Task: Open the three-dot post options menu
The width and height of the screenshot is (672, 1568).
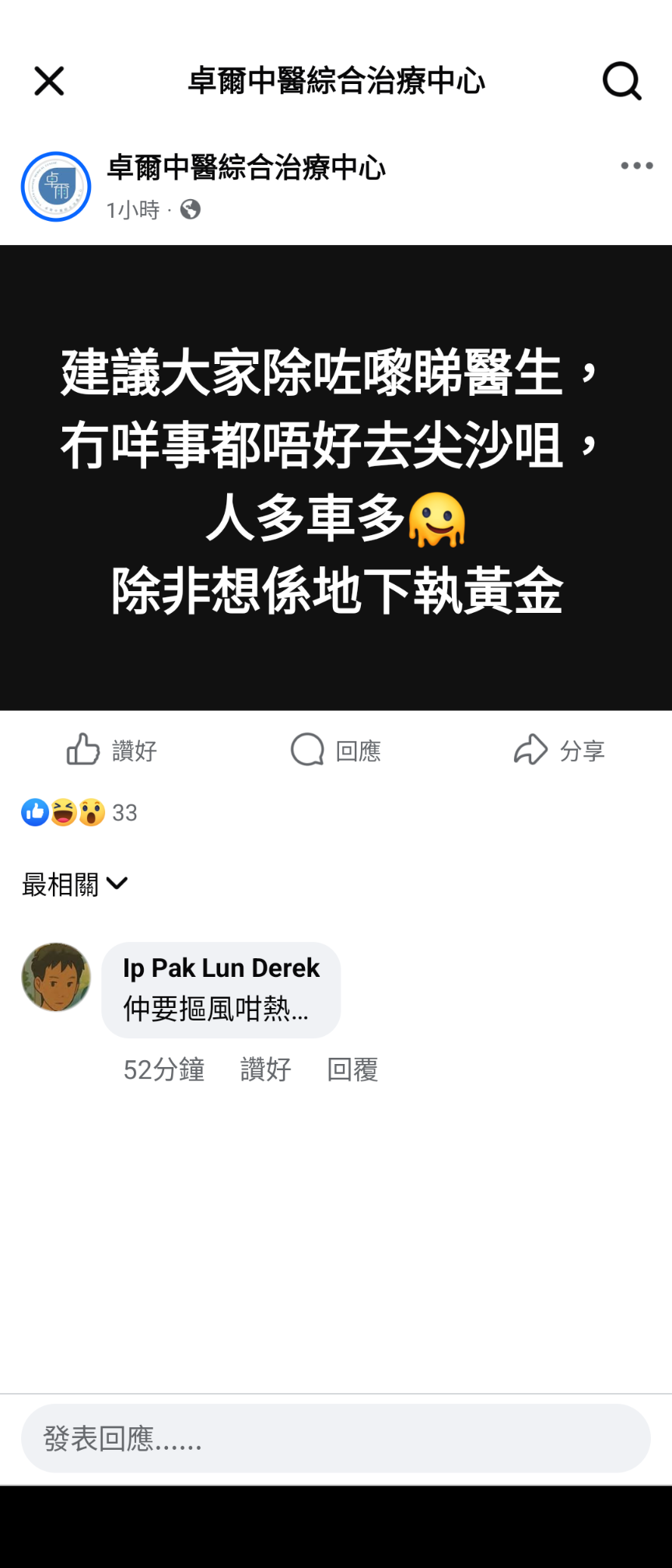Action: point(637,166)
